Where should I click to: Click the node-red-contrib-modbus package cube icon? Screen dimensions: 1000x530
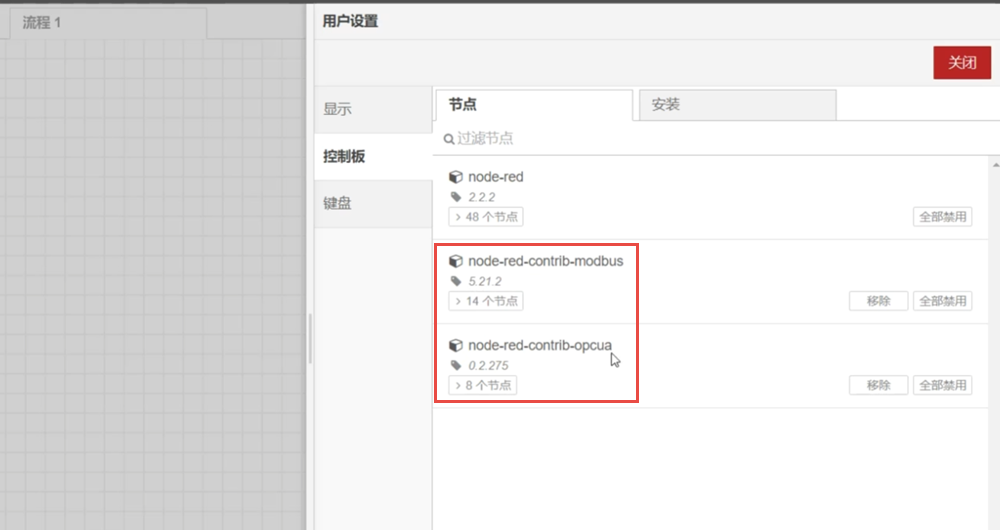(x=455, y=261)
